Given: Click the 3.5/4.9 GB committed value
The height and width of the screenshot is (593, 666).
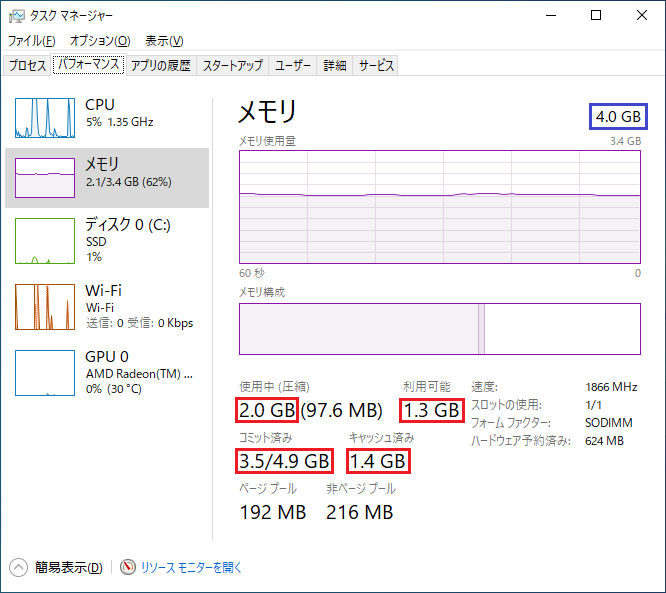Looking at the screenshot, I should [x=284, y=461].
